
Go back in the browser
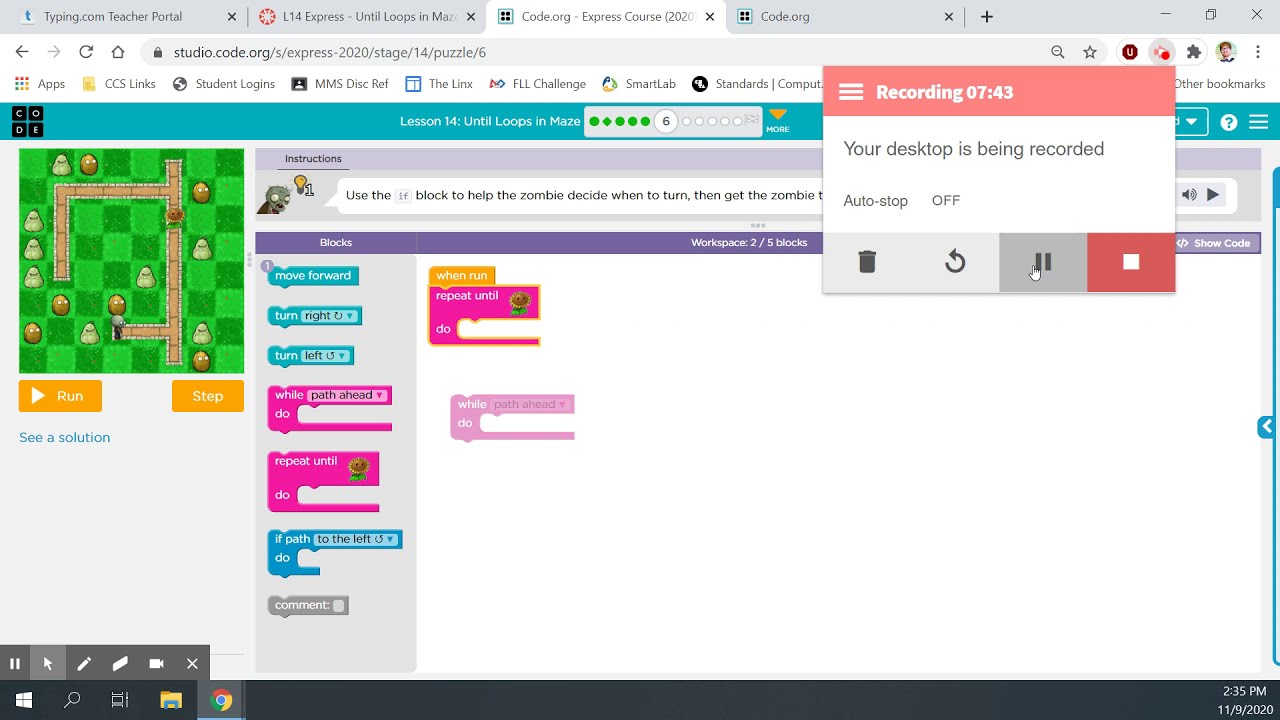click(x=22, y=52)
